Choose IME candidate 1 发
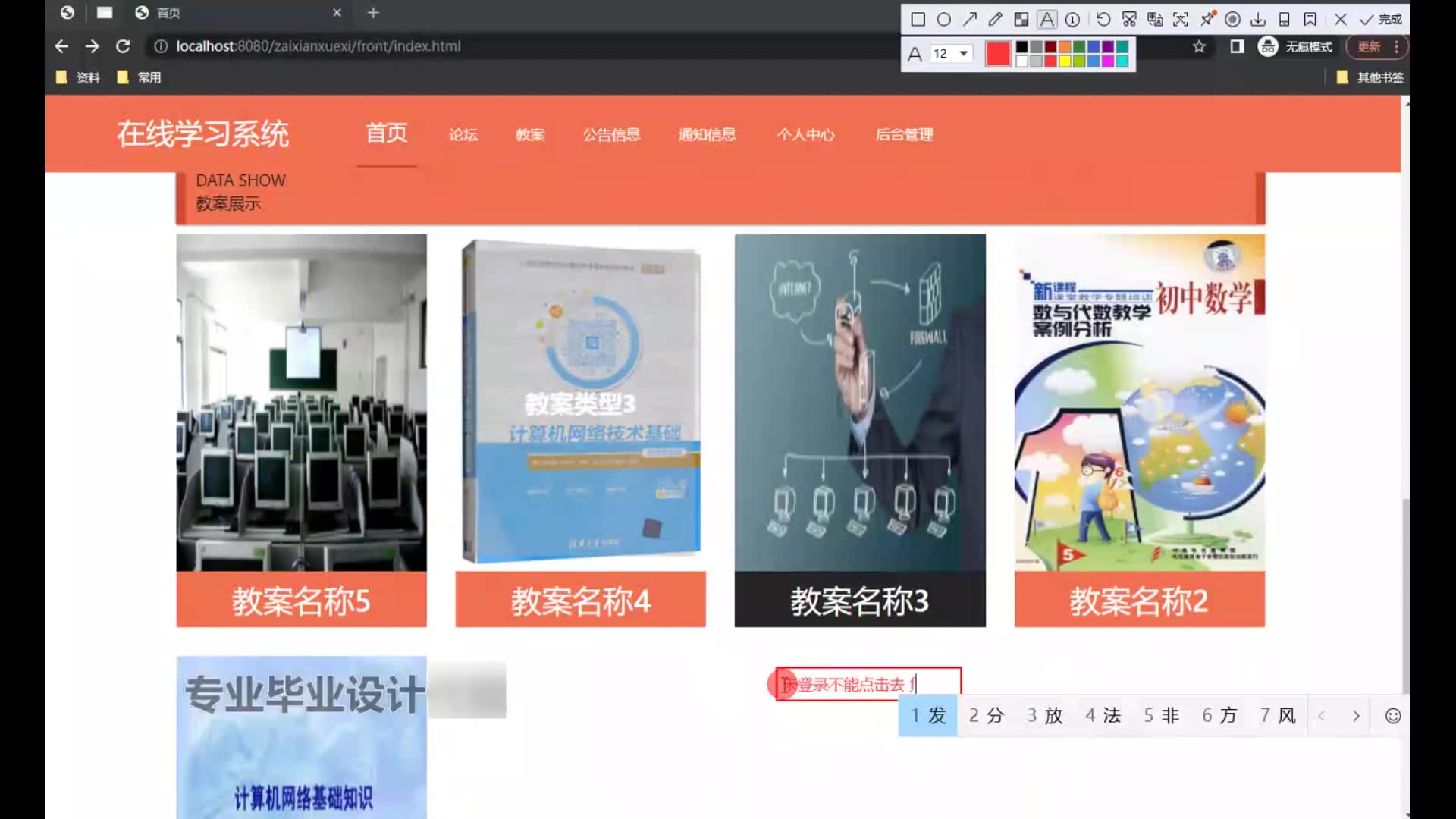The image size is (1456, 819). point(928,716)
